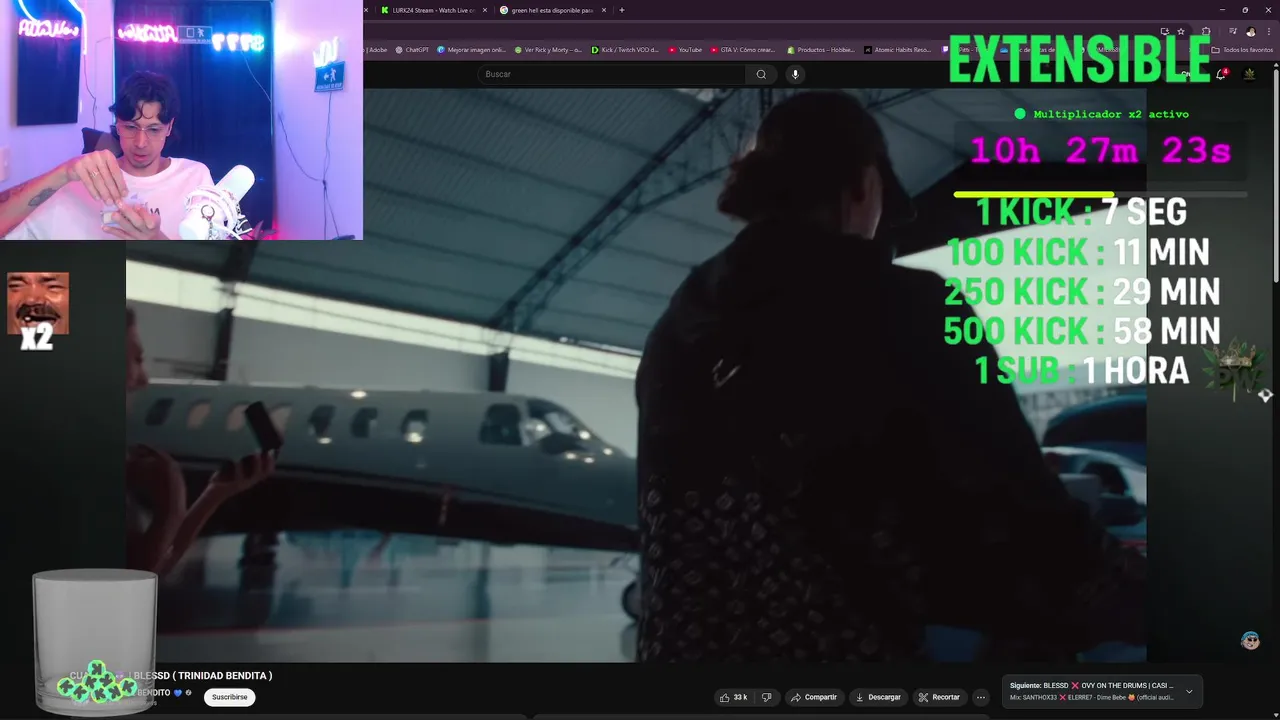The image size is (1280, 720).
Task: Click the Multiplicador x2 activo label
Action: point(1102,114)
